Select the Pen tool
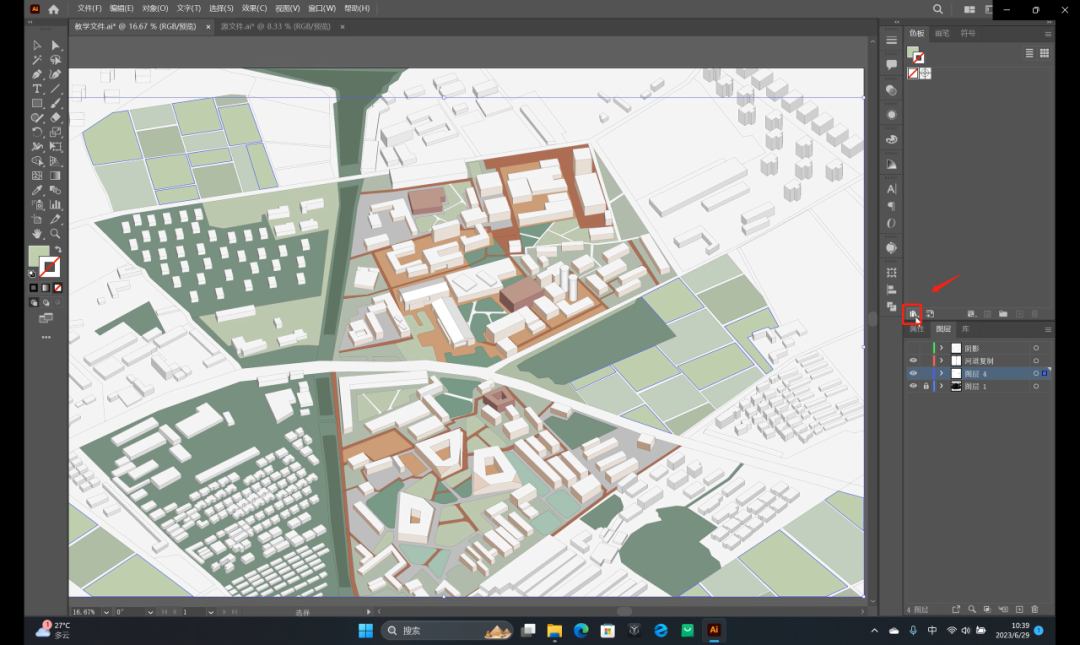 point(37,74)
